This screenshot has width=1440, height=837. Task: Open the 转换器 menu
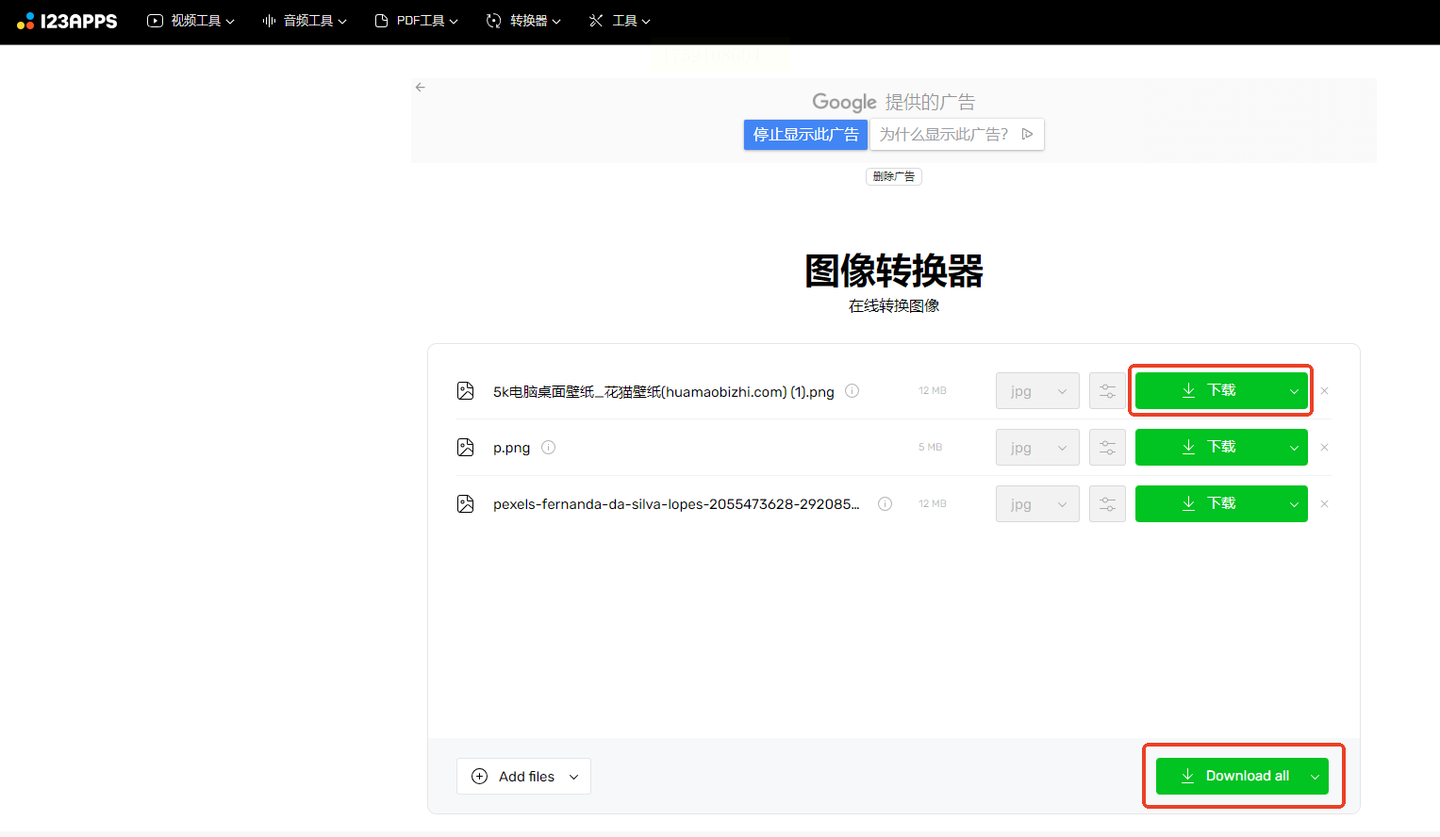(523, 20)
